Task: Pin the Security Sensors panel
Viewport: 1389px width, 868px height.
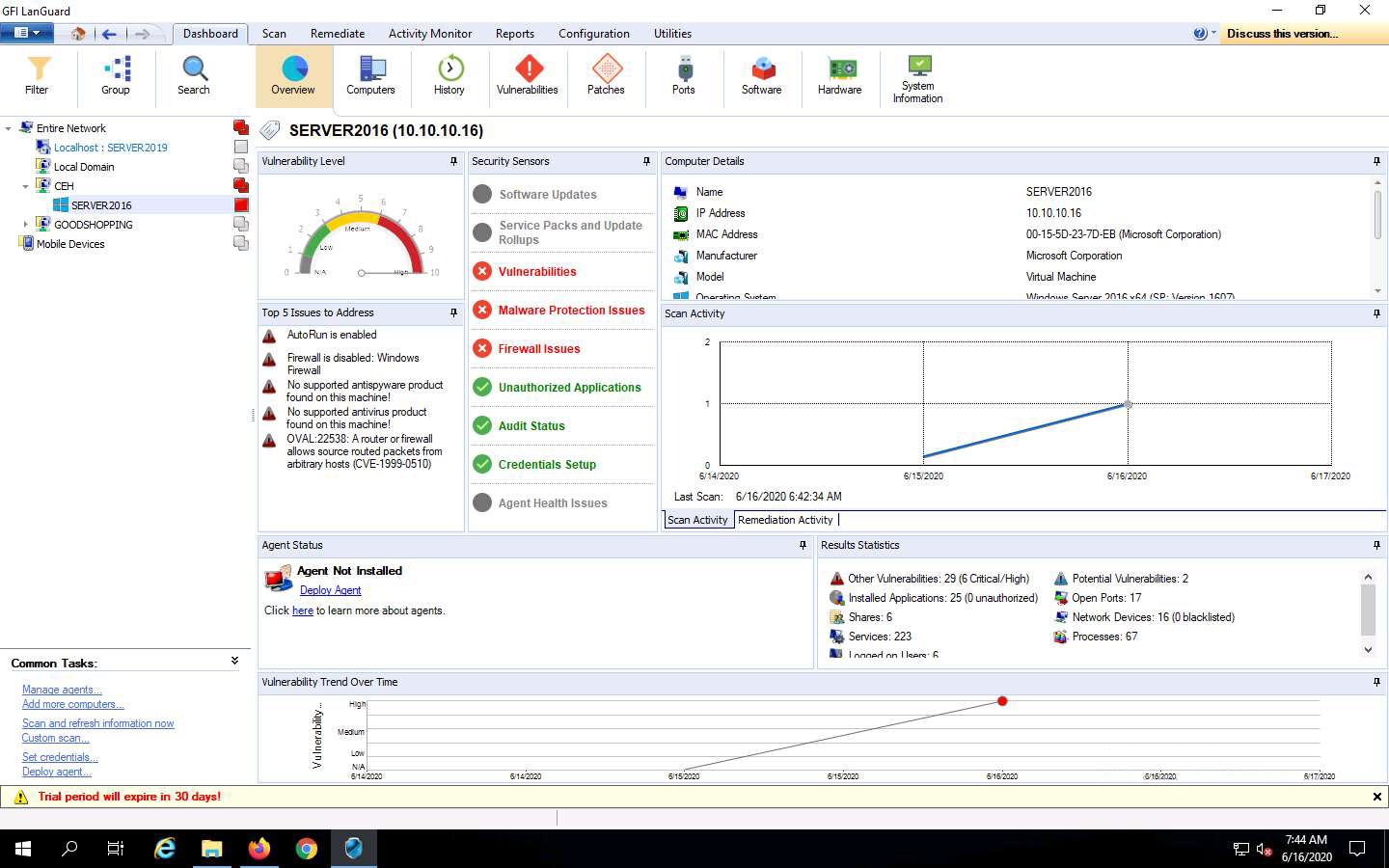Action: 646,162
